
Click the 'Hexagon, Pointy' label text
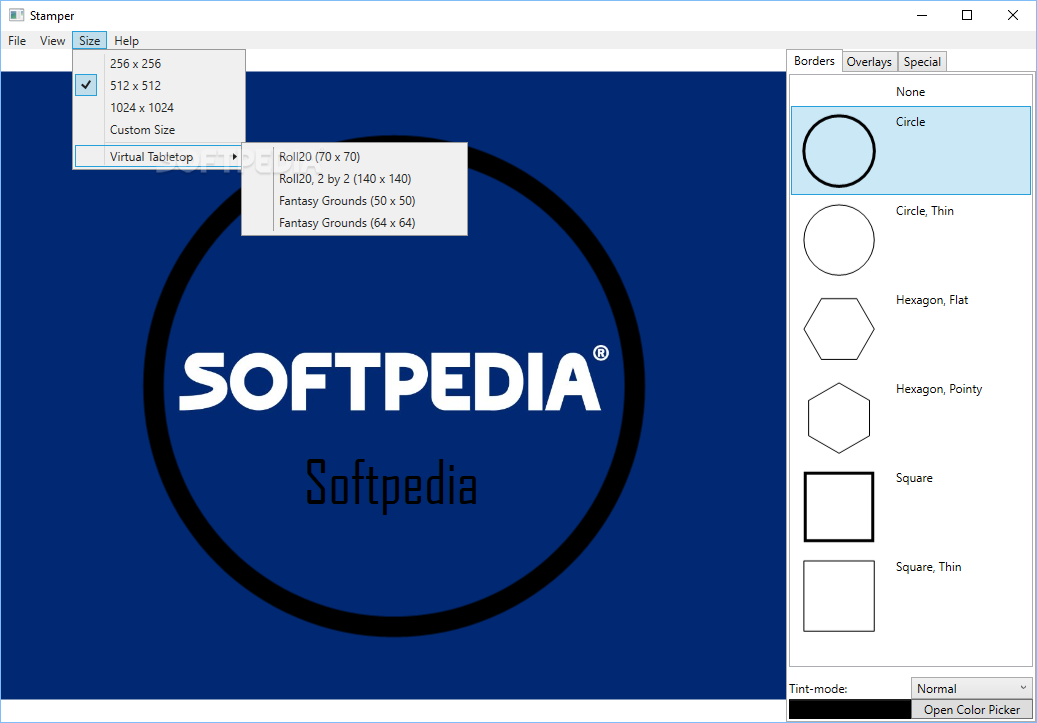(939, 389)
